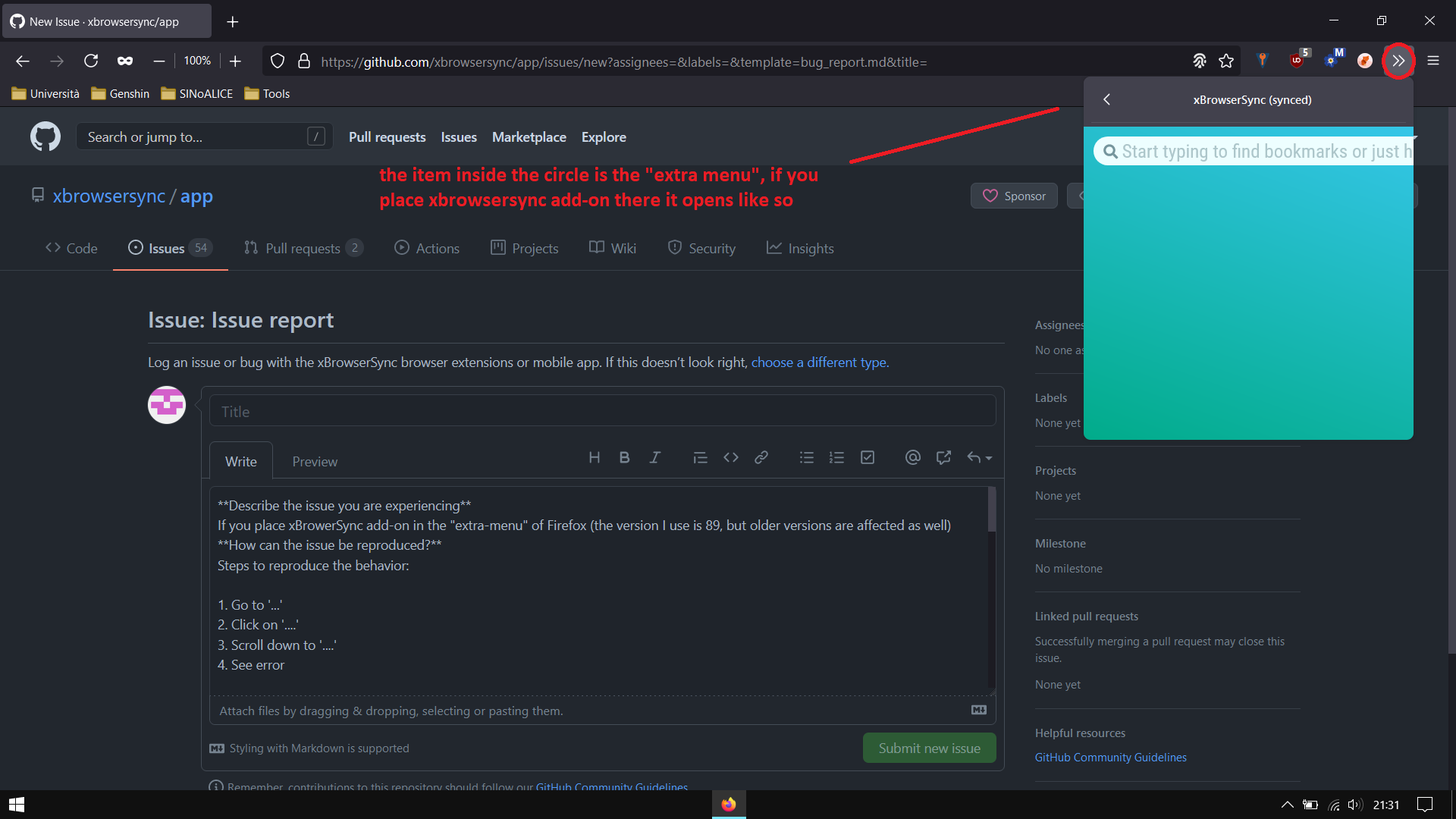The height and width of the screenshot is (819, 1456).
Task: Submit the new issue
Action: [x=929, y=748]
